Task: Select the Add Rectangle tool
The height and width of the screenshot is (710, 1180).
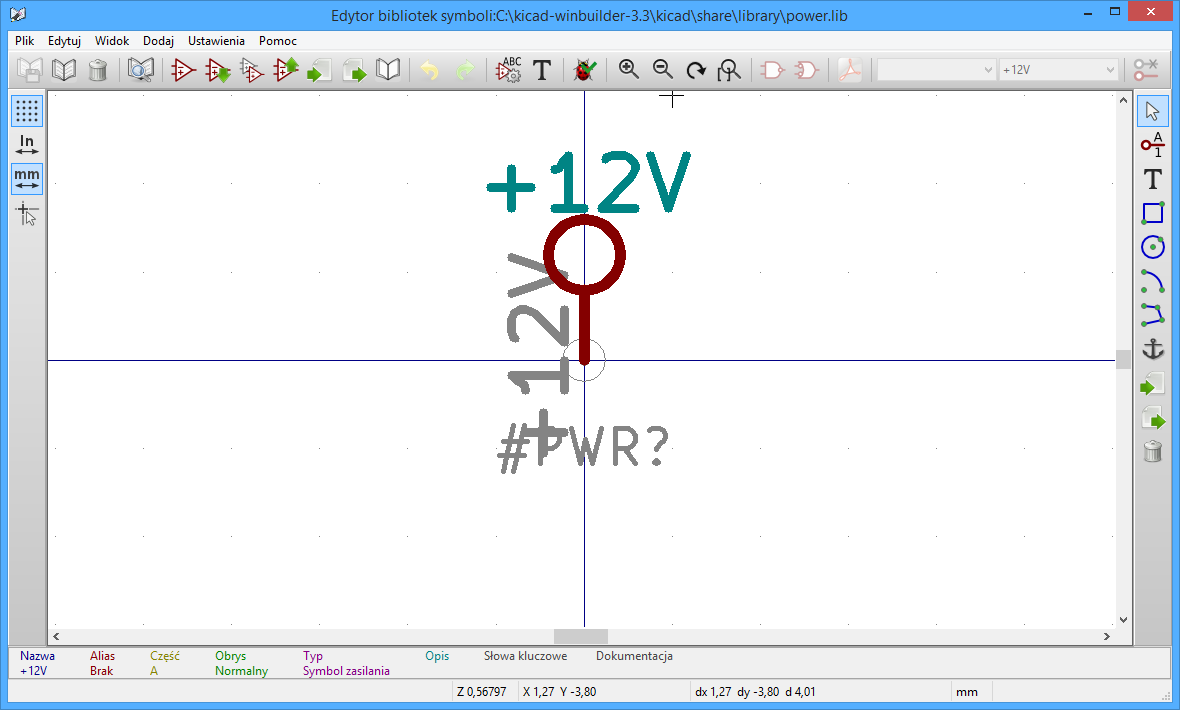Action: click(x=1152, y=213)
